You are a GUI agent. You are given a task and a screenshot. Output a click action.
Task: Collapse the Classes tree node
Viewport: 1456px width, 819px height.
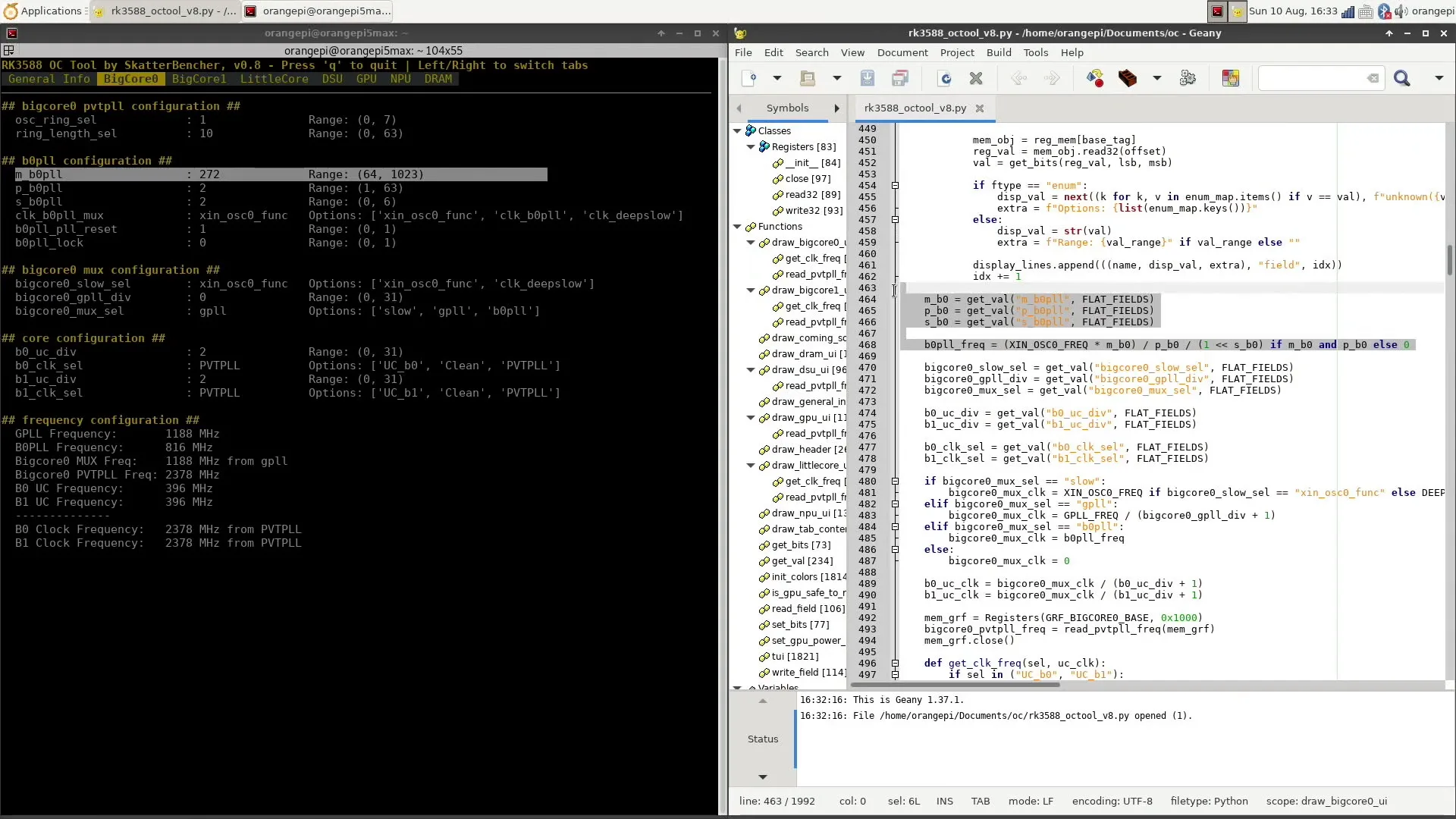(737, 131)
